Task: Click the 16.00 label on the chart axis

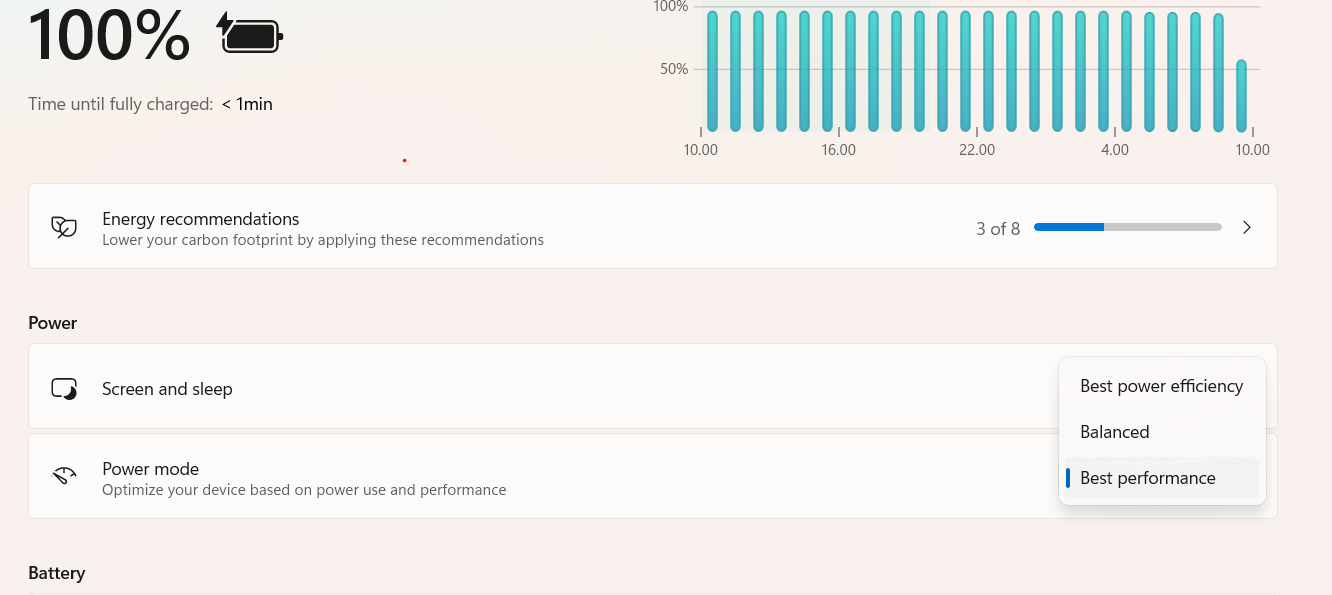Action: [838, 150]
